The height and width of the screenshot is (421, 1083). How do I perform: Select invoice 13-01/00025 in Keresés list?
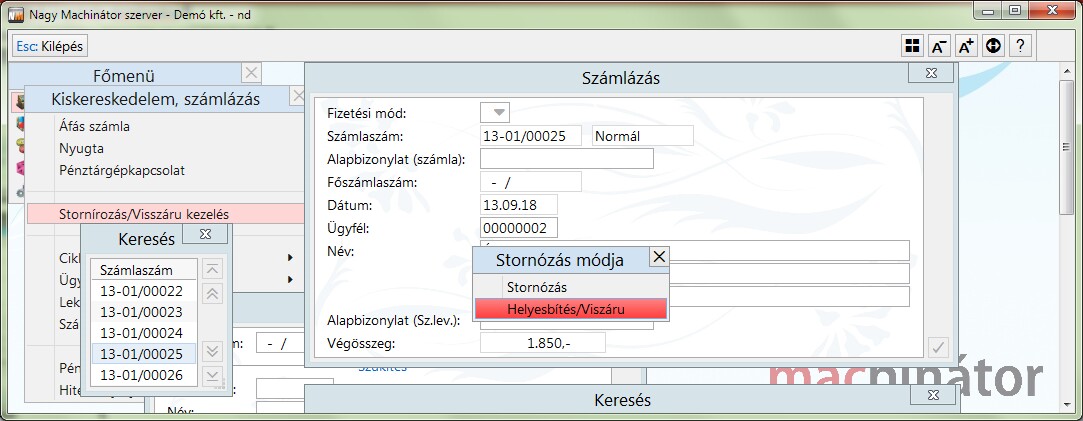pos(144,354)
